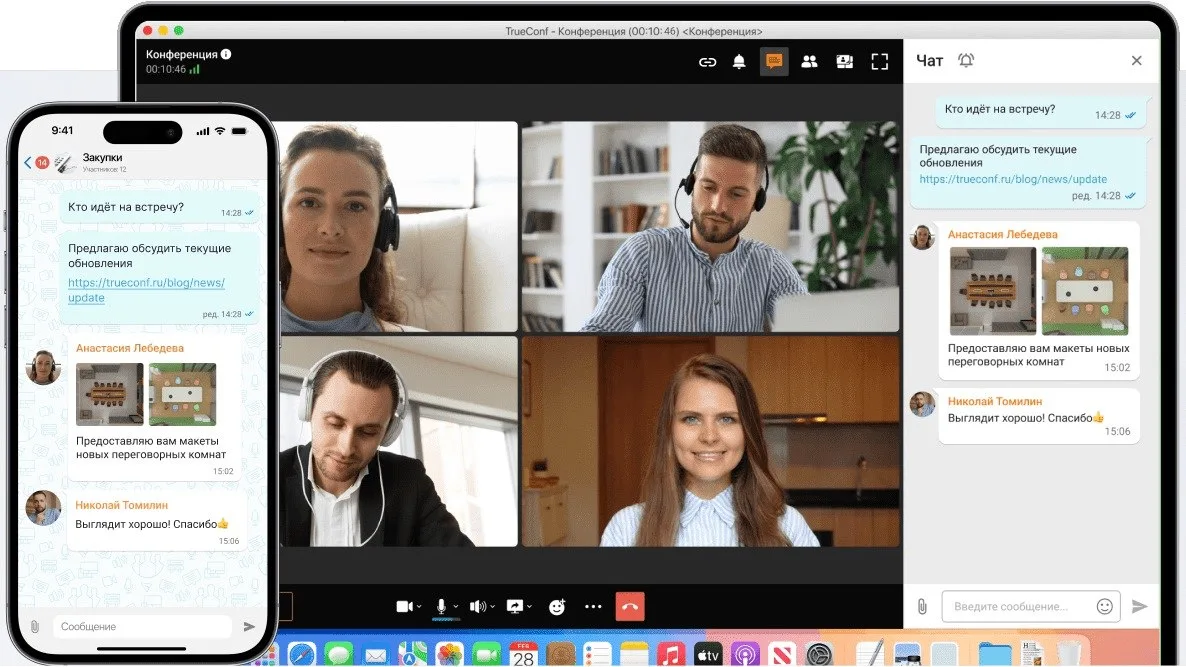Expand the screen sharing options arrow
Screen dimensions: 1186x667
coord(529,607)
